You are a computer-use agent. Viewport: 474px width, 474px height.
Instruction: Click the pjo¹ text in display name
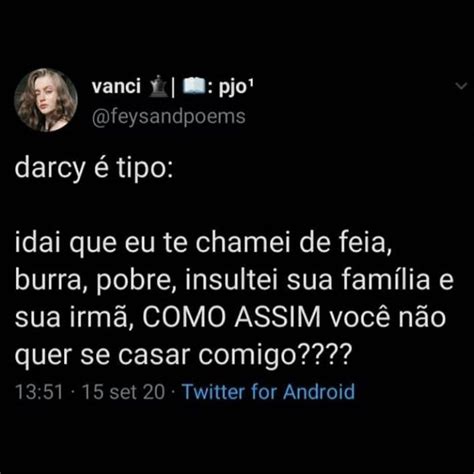(x=236, y=88)
